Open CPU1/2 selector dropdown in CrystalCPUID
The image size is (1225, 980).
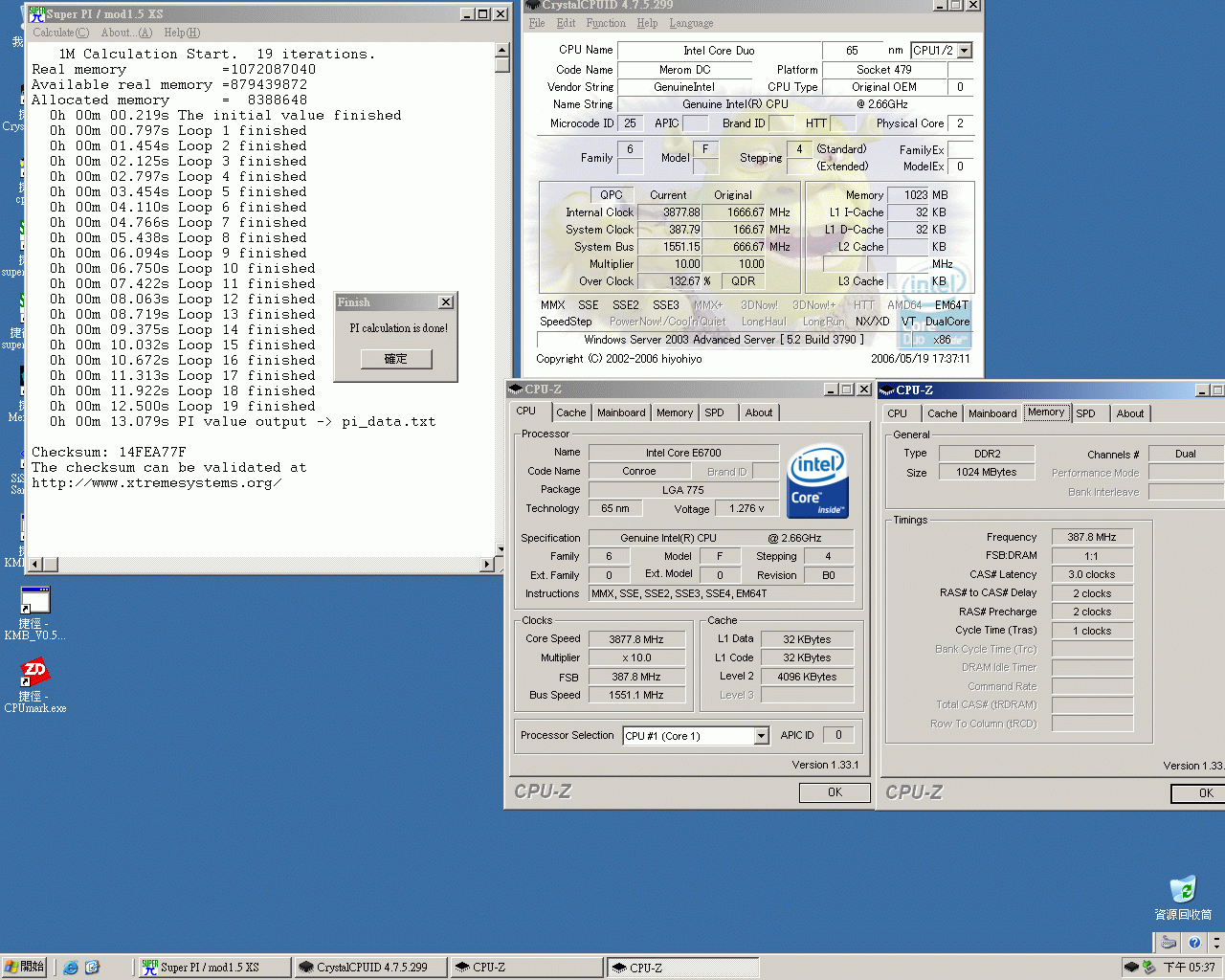click(x=965, y=51)
